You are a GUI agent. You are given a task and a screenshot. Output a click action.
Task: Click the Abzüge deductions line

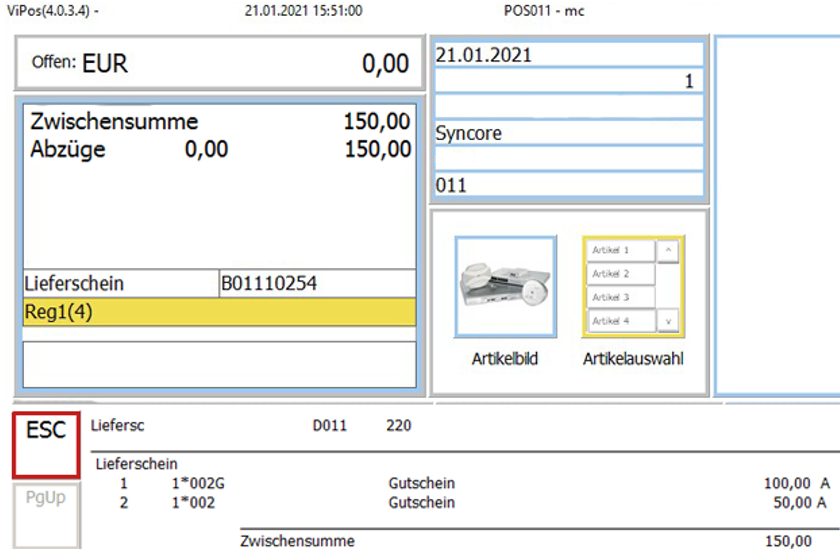click(x=220, y=150)
